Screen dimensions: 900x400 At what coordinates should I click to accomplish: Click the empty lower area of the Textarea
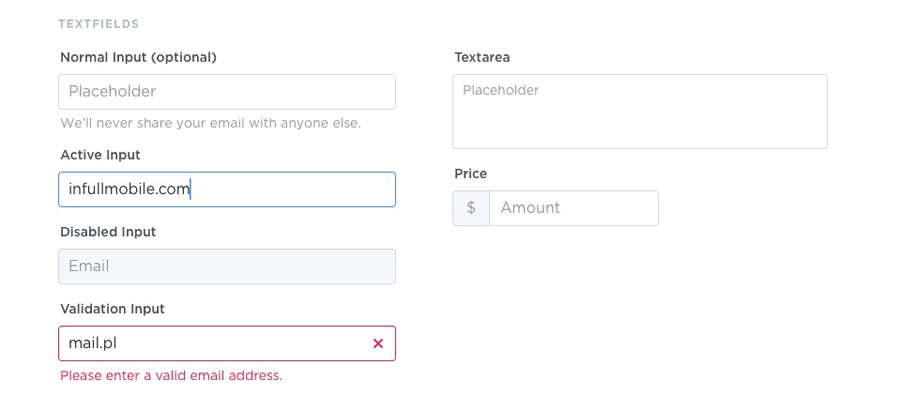[640, 128]
